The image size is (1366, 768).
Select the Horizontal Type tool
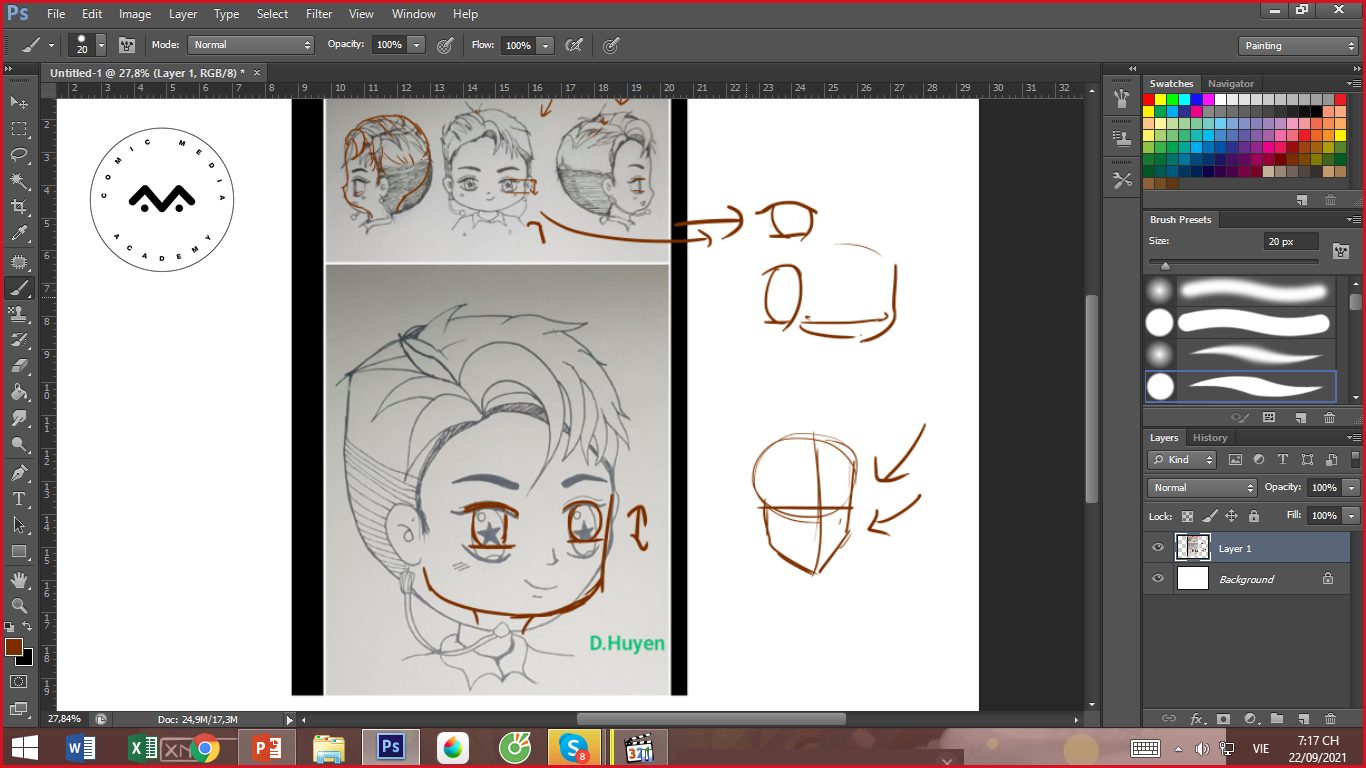(x=19, y=498)
